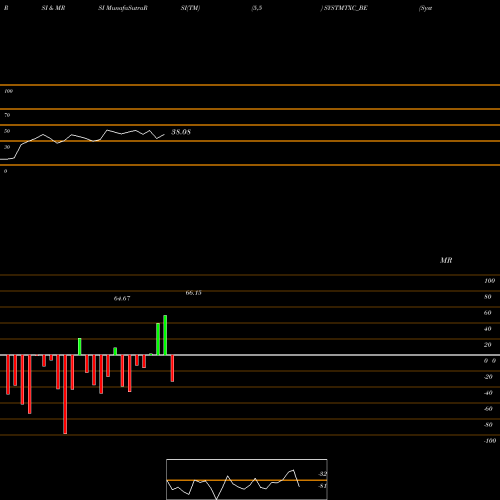Click the 31 label in bottom mini chart
The width and height of the screenshot is (500, 500).
coord(322,486)
